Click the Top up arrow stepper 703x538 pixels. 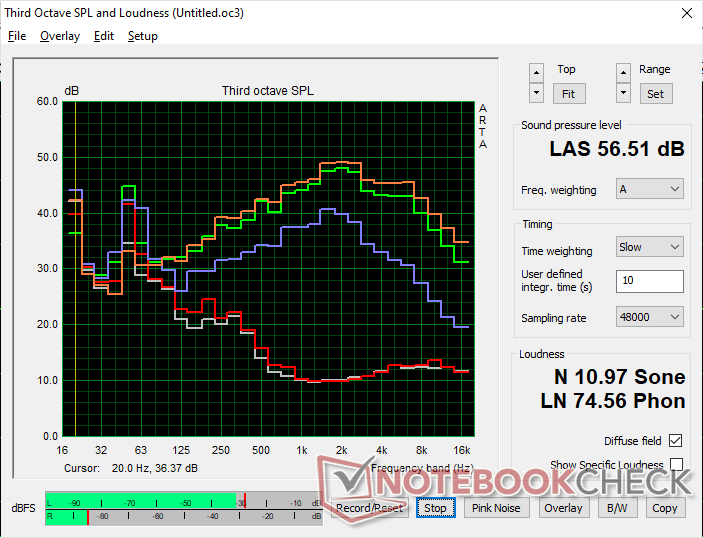537,72
